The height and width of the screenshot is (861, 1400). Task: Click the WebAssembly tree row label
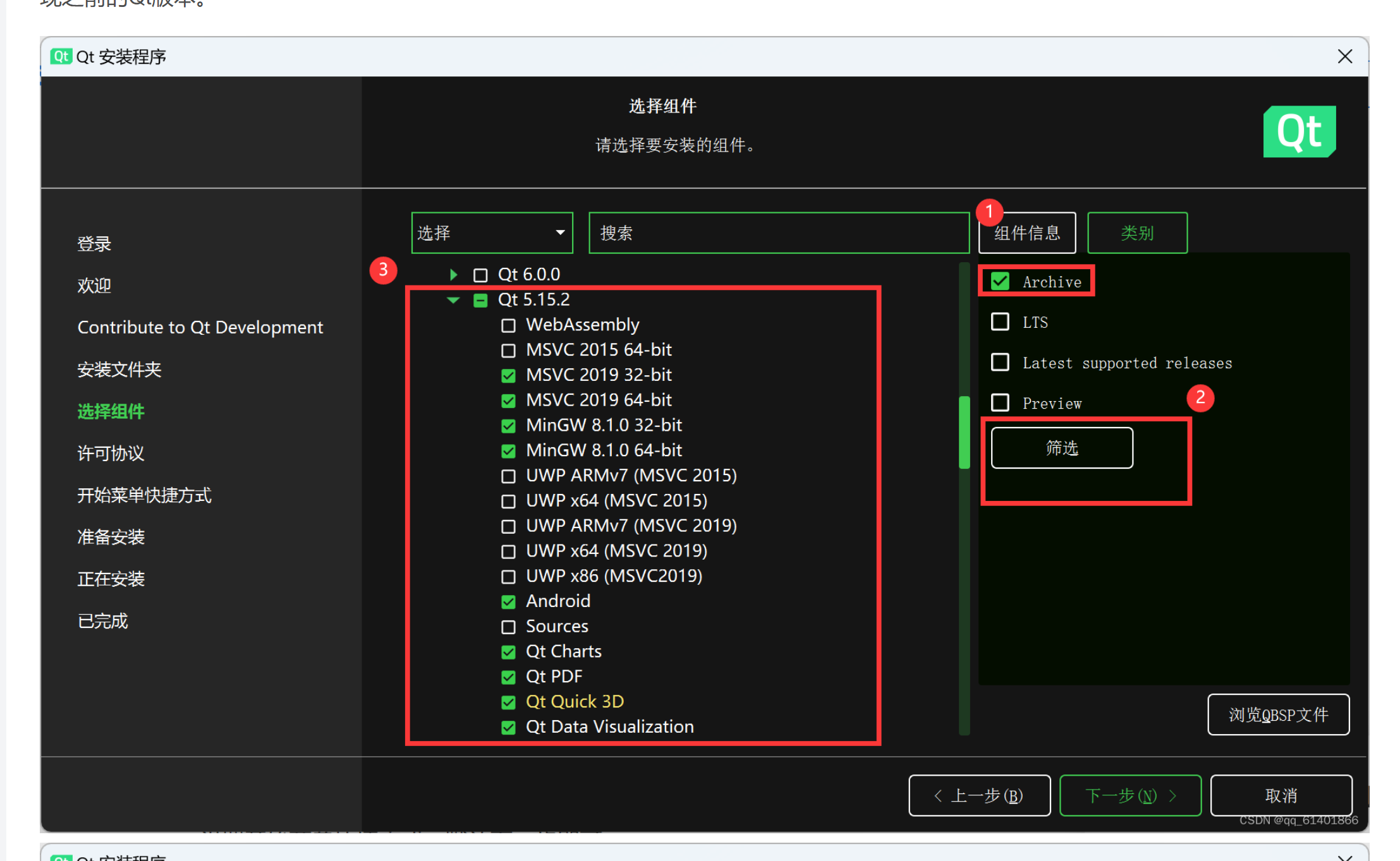[x=583, y=325]
